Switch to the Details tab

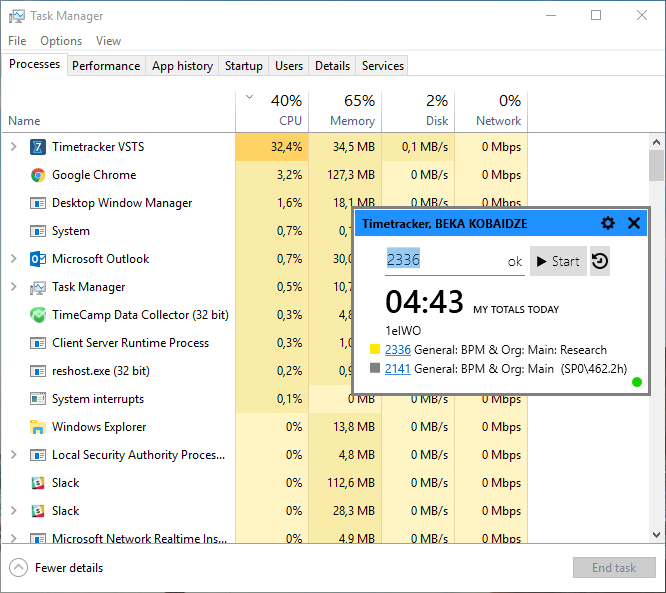pos(333,66)
